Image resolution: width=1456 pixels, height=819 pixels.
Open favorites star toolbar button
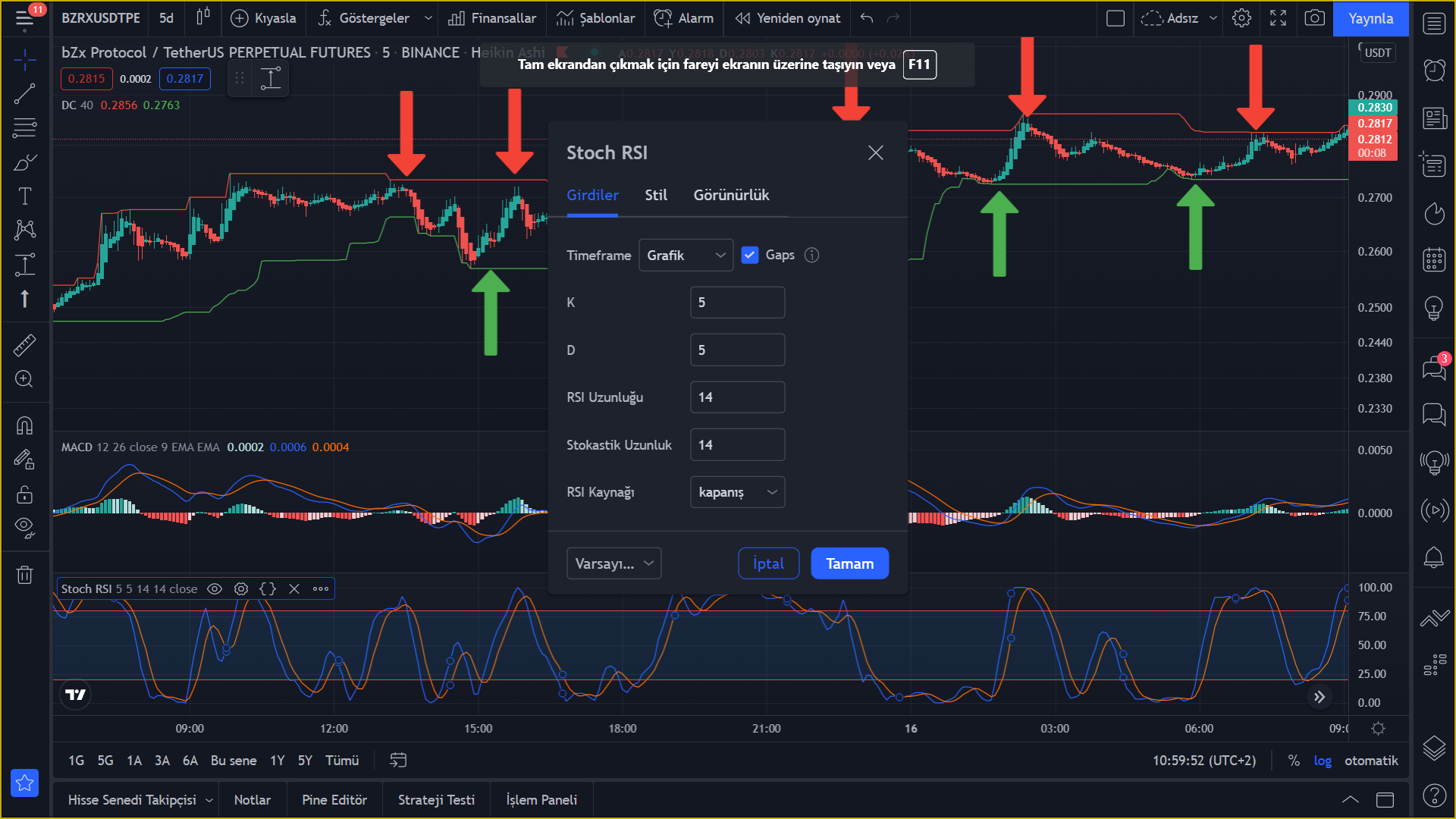tap(24, 783)
